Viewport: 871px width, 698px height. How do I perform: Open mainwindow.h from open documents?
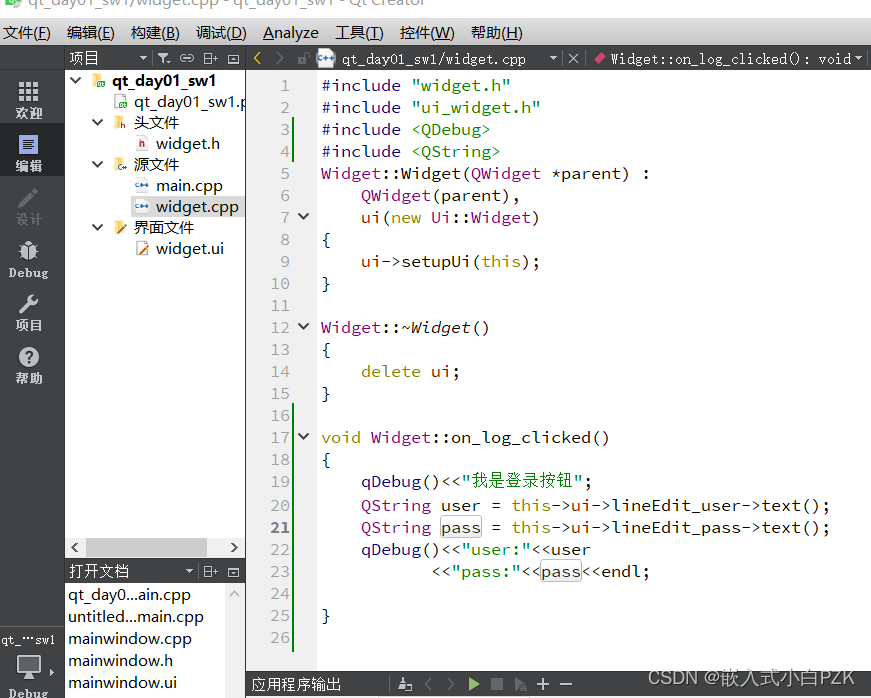point(120,661)
